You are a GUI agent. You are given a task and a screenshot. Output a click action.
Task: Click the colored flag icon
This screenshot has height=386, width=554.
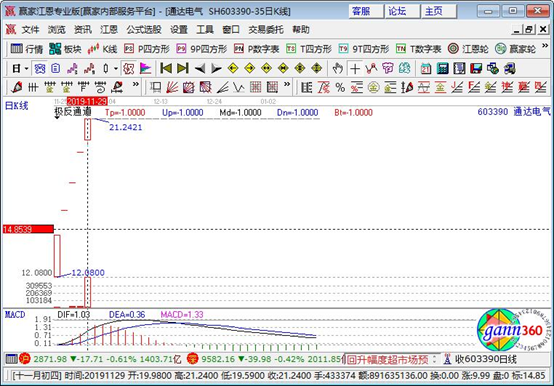[x=146, y=68]
